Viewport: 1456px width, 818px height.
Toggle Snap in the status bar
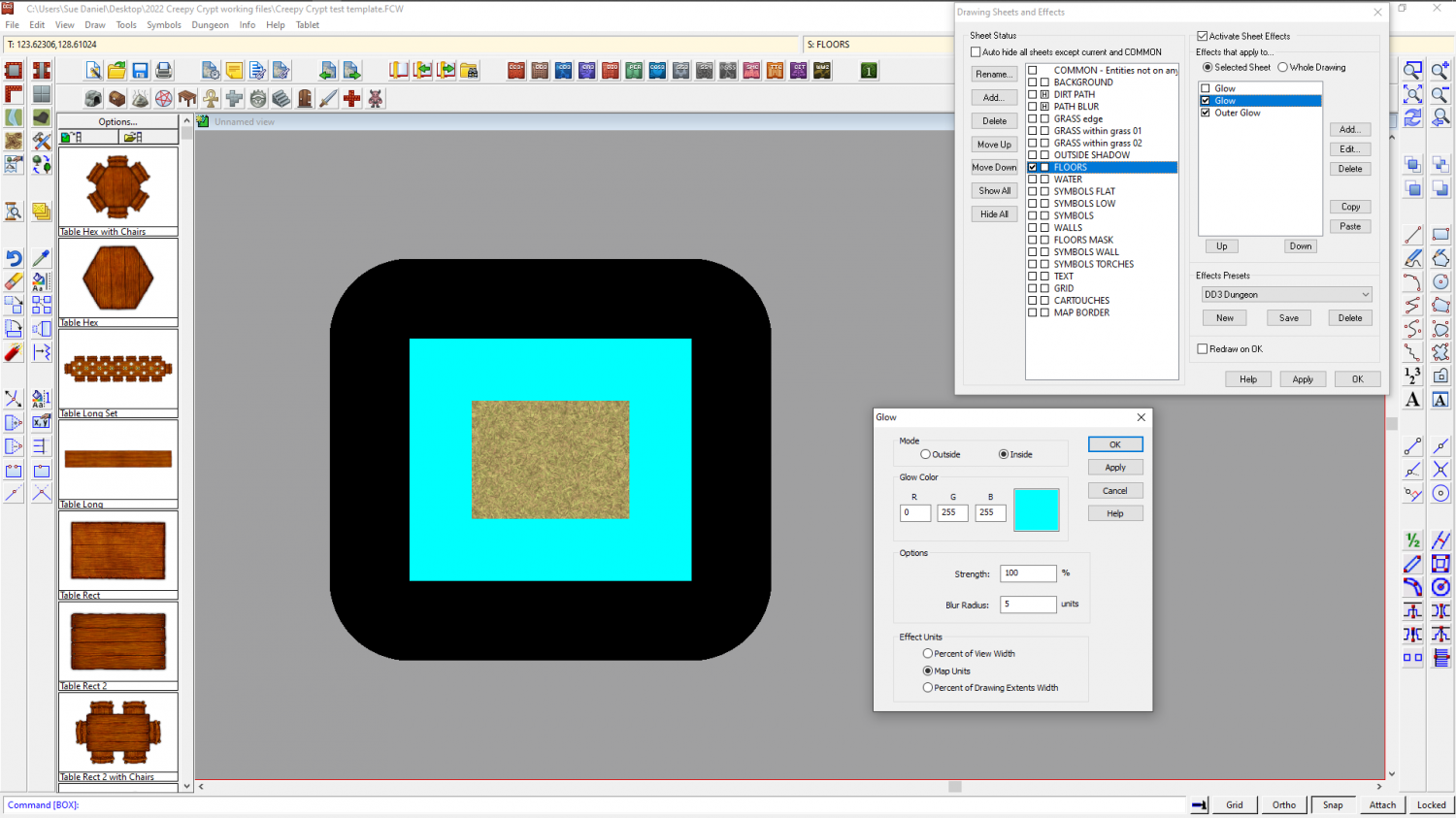tap(1333, 804)
